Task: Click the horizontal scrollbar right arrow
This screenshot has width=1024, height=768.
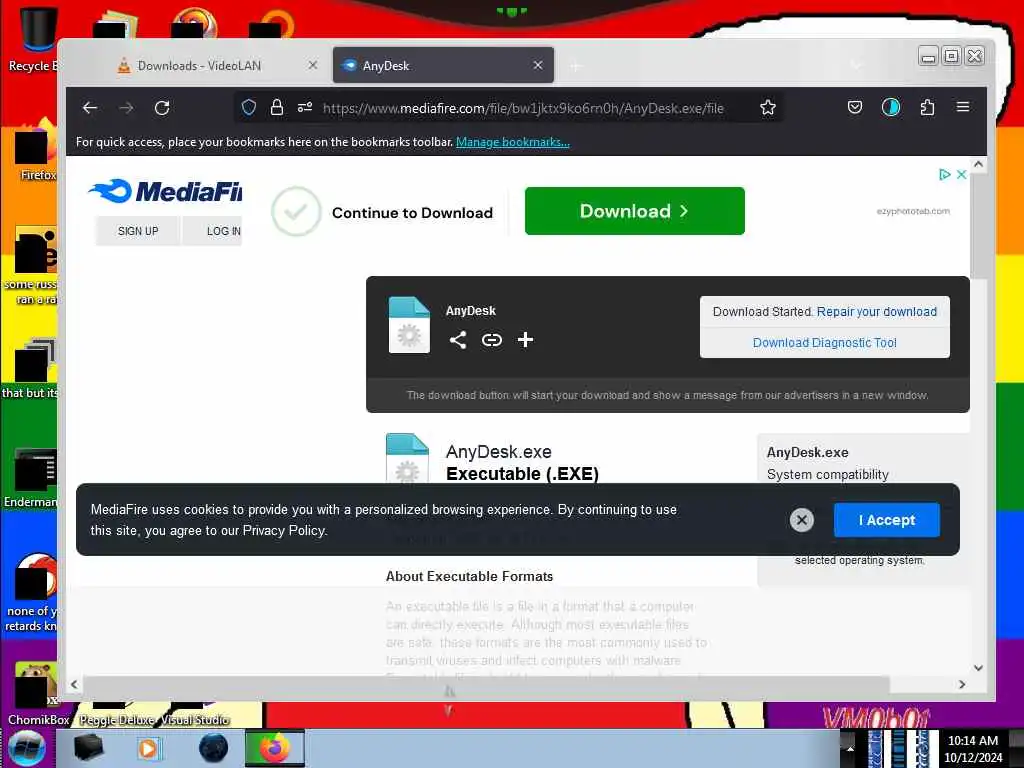Action: tap(961, 684)
